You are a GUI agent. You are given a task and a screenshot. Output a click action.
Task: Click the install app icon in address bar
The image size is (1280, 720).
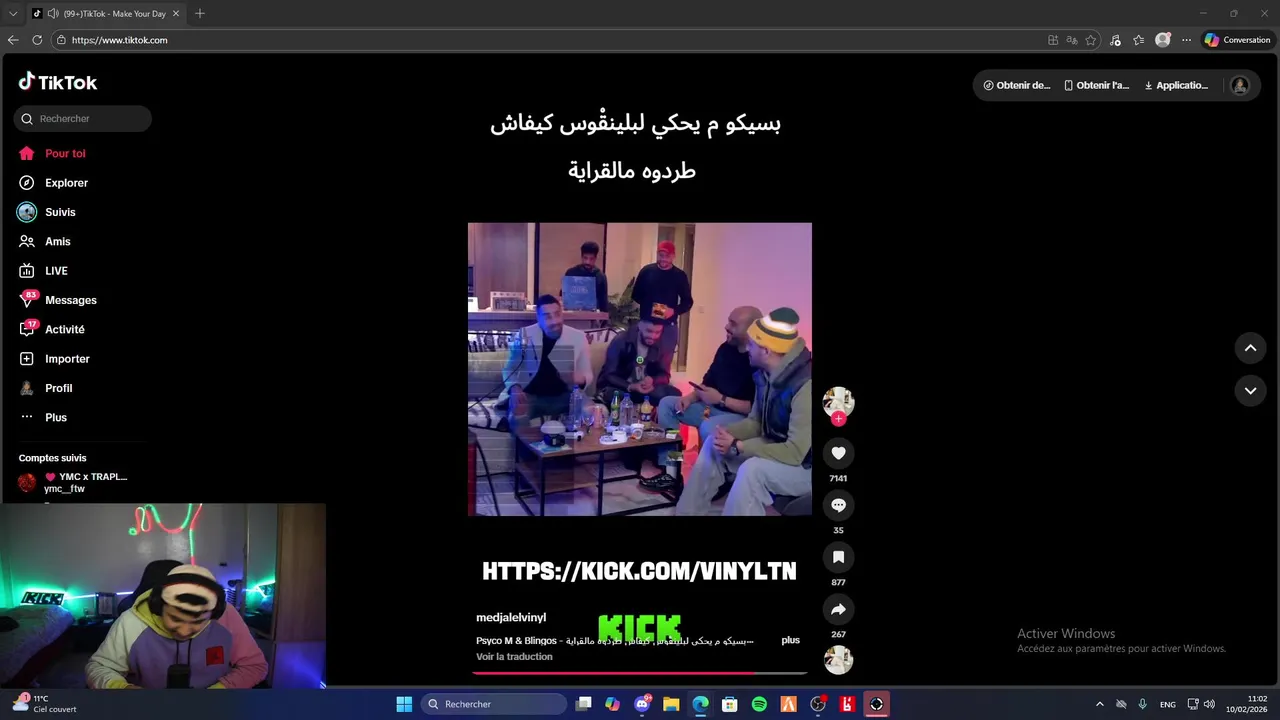pos(1053,40)
